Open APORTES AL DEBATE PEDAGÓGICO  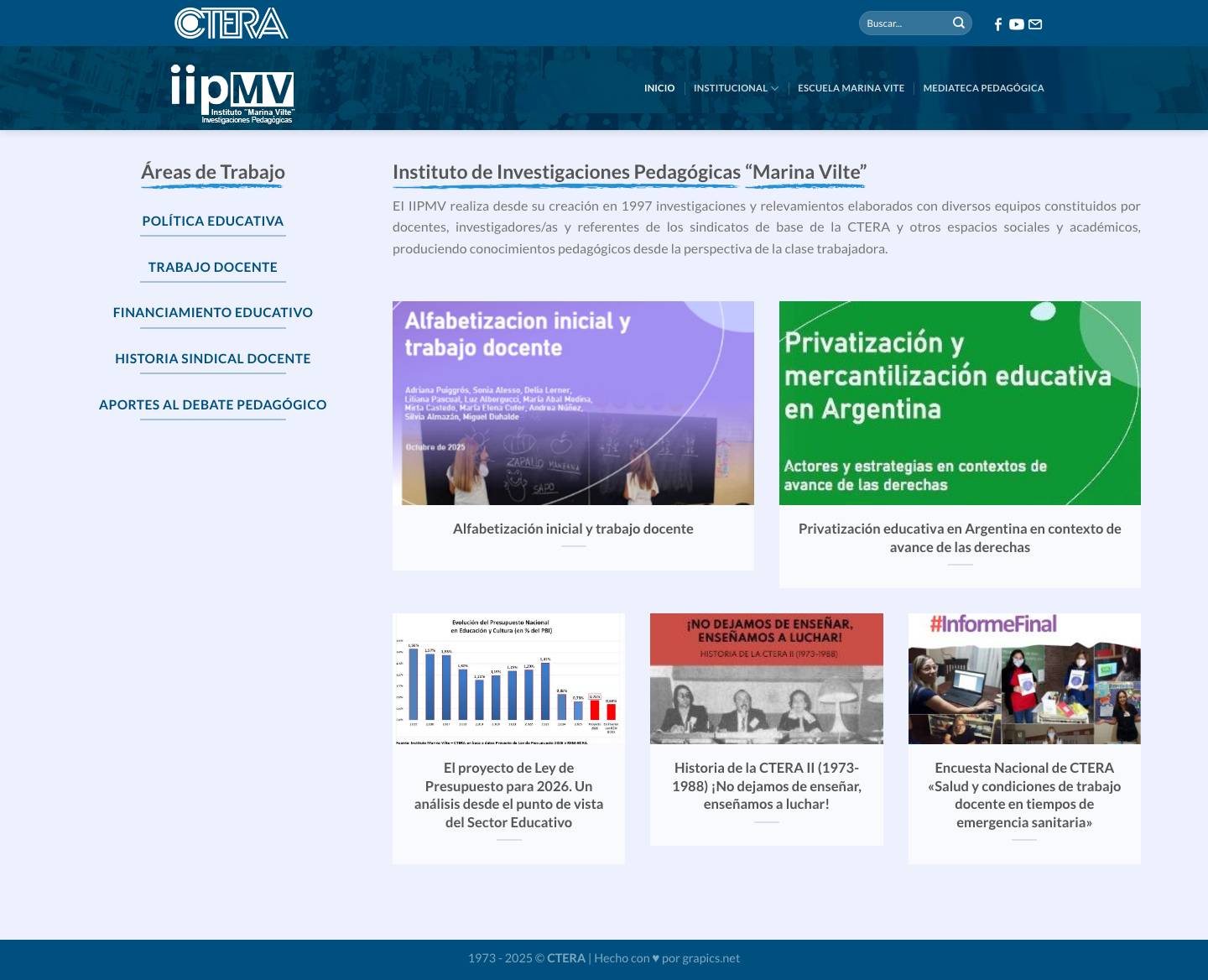click(x=212, y=404)
